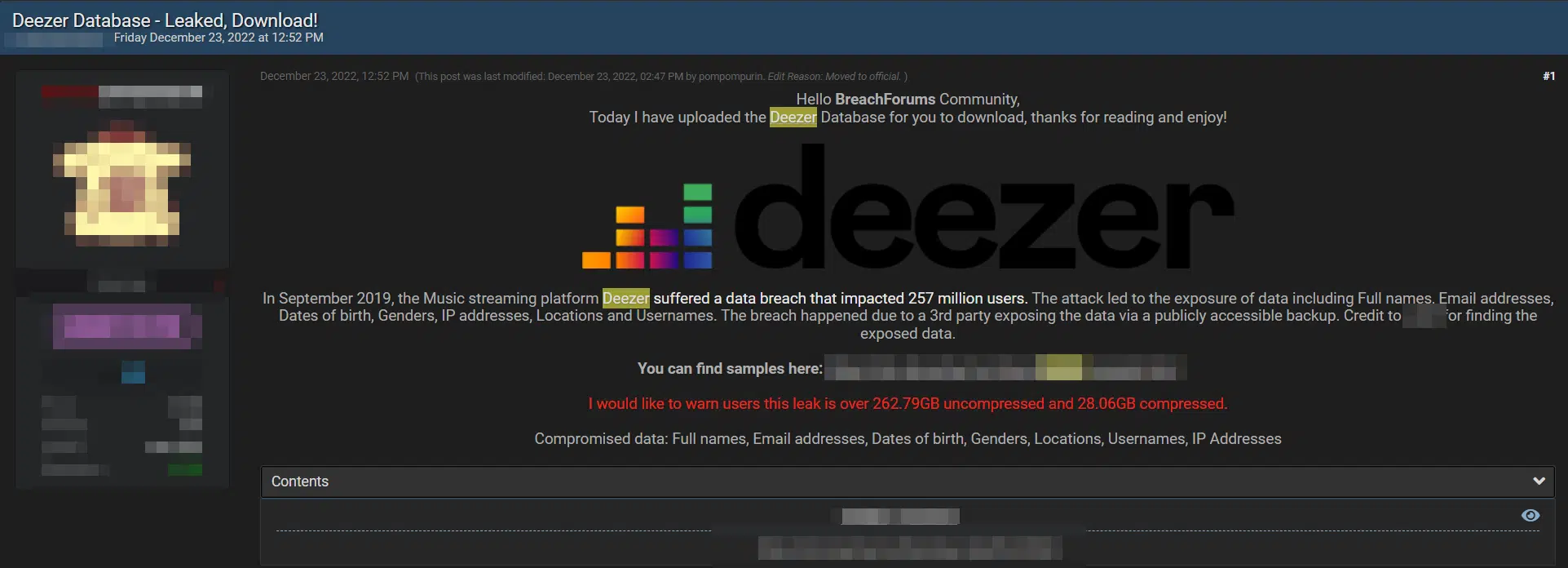
Task: Click the "Compromised data" line
Action: pyautogui.click(x=908, y=438)
